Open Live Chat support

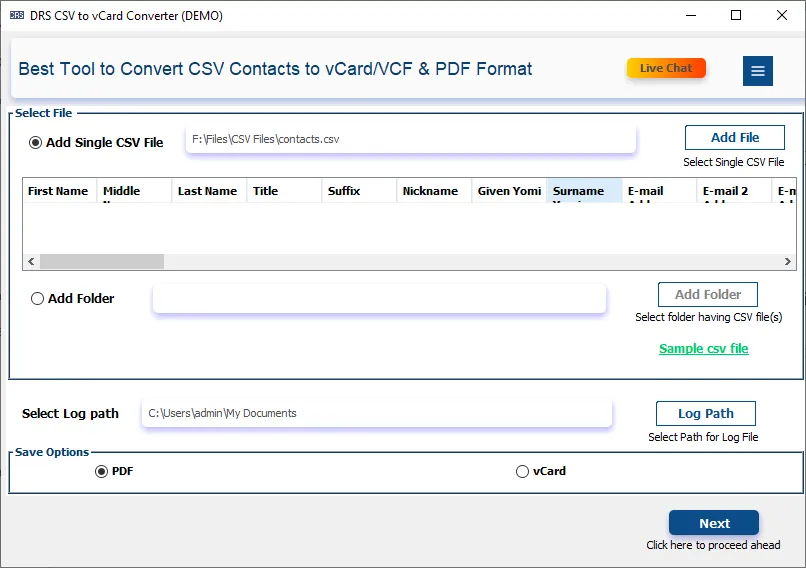click(666, 68)
